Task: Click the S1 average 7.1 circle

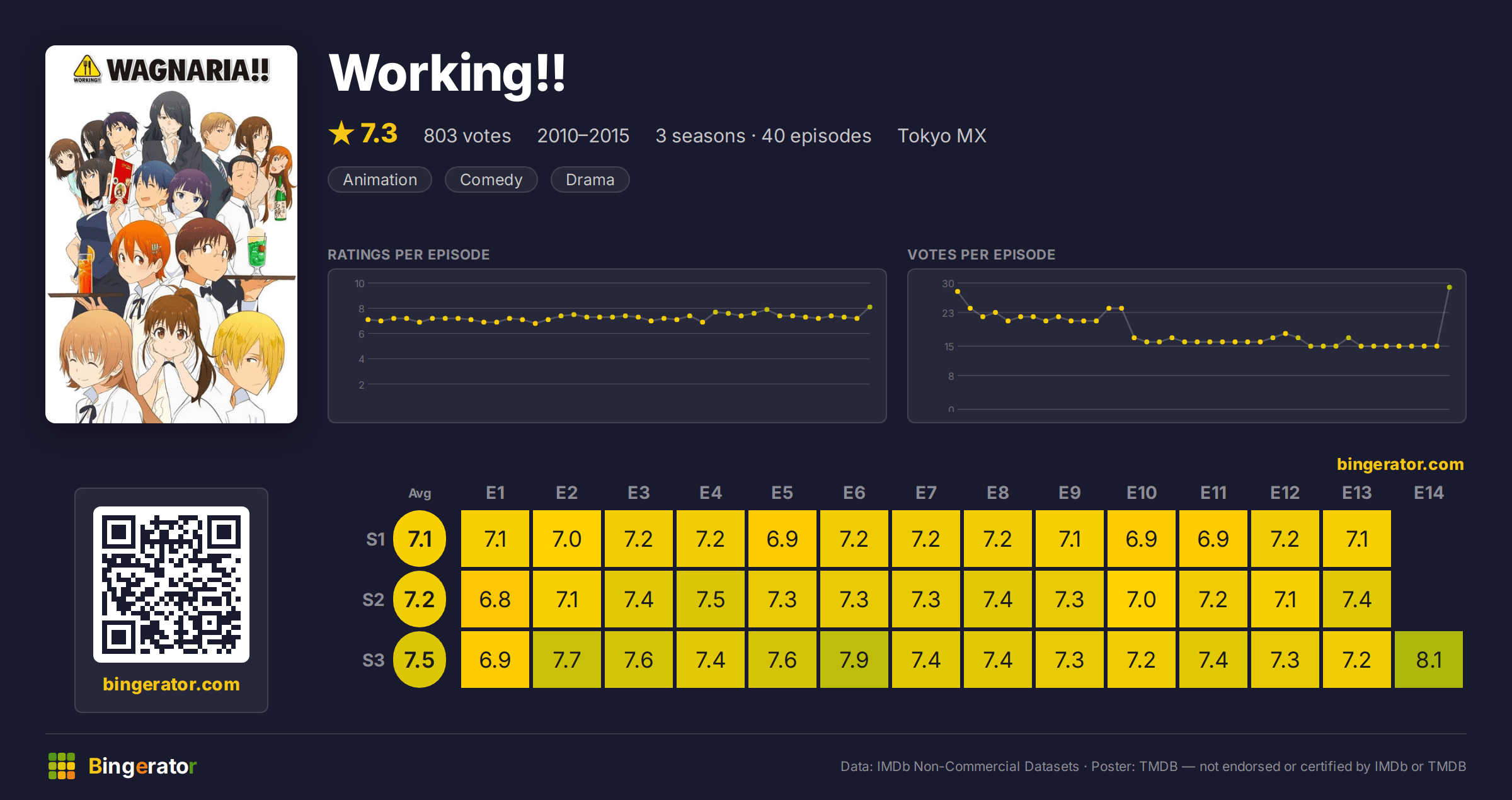Action: pos(420,539)
